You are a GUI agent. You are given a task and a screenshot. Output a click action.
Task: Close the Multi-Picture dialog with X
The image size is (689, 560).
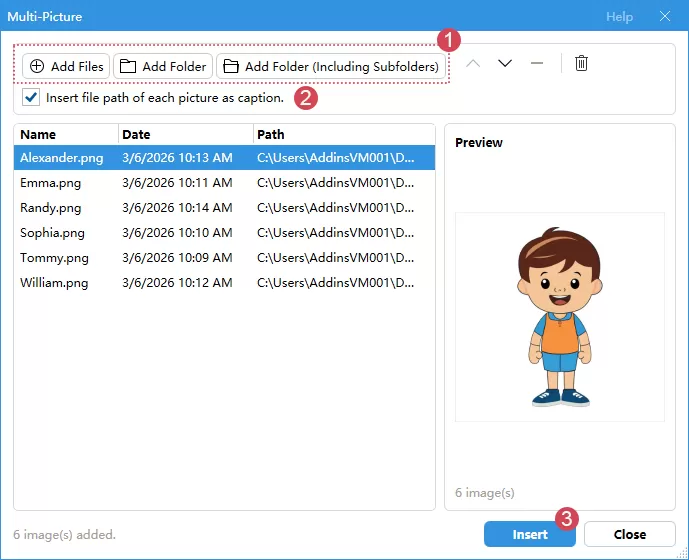click(665, 16)
